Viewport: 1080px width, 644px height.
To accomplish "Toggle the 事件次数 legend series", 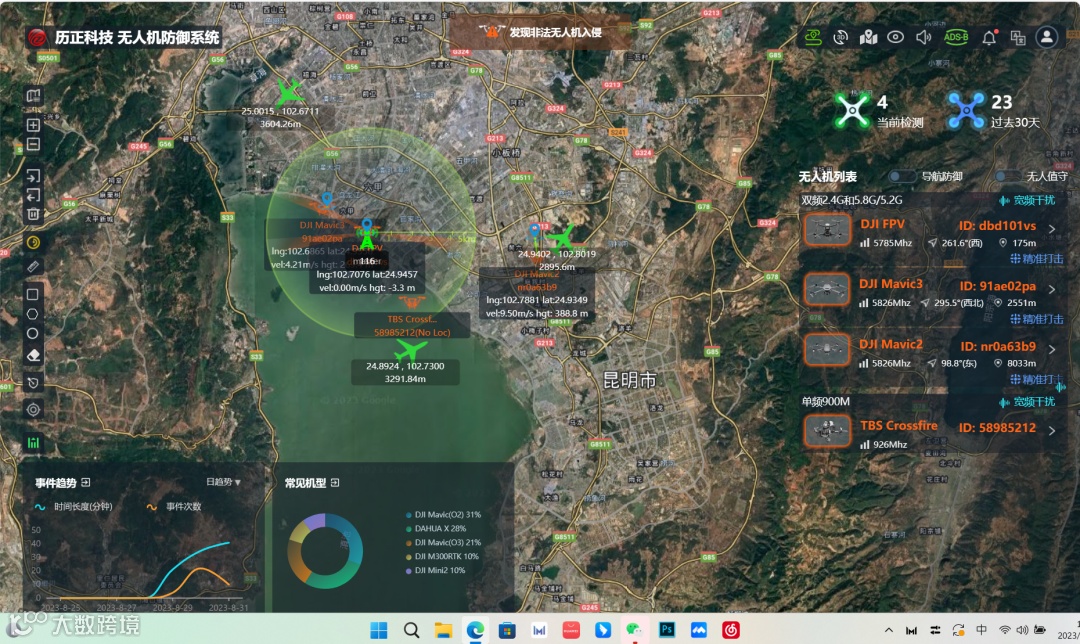I will pos(174,507).
